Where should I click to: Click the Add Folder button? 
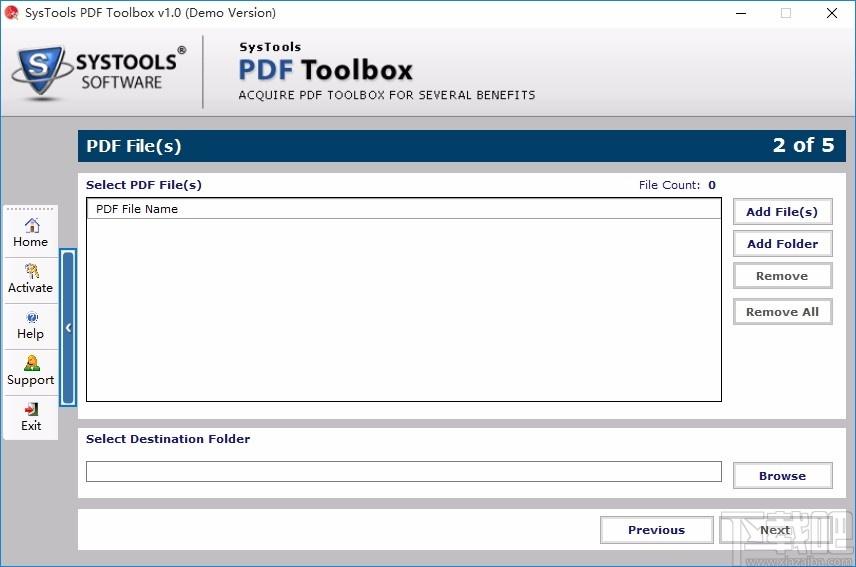(x=782, y=244)
